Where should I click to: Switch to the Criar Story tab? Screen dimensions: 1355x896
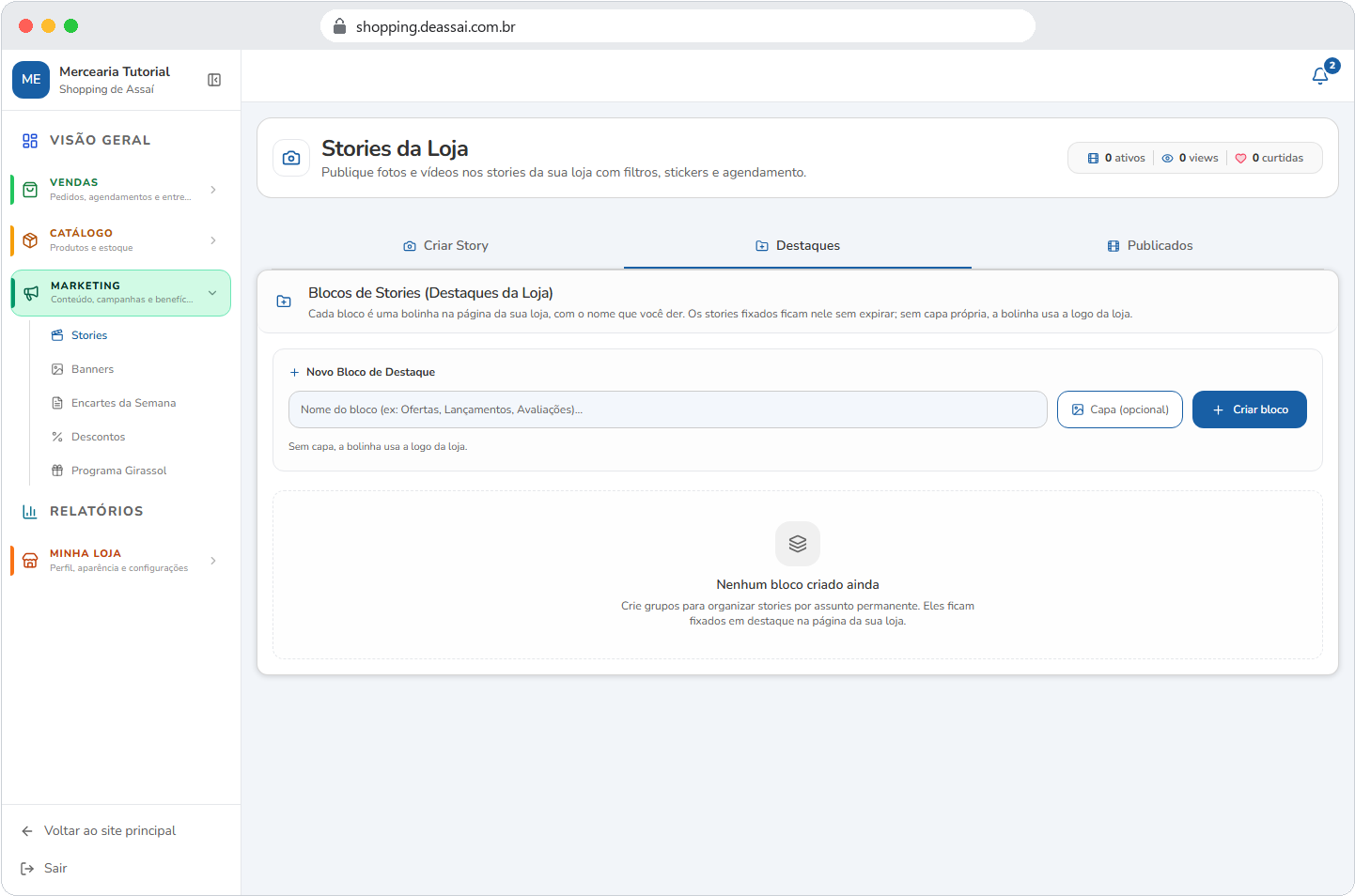445,246
